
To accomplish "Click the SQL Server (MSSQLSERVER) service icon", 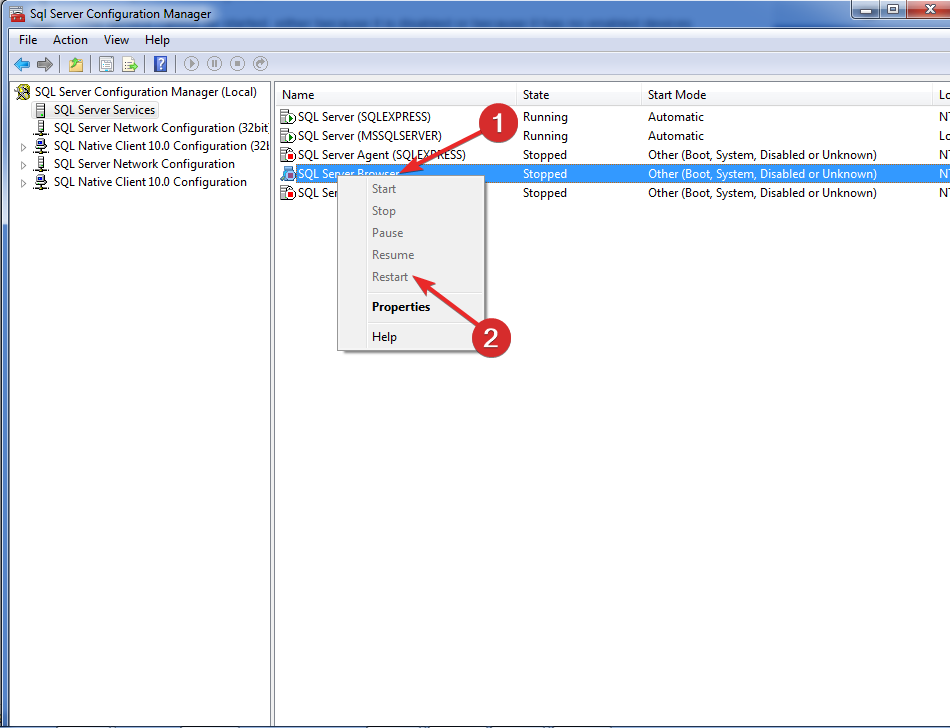I will pyautogui.click(x=288, y=136).
